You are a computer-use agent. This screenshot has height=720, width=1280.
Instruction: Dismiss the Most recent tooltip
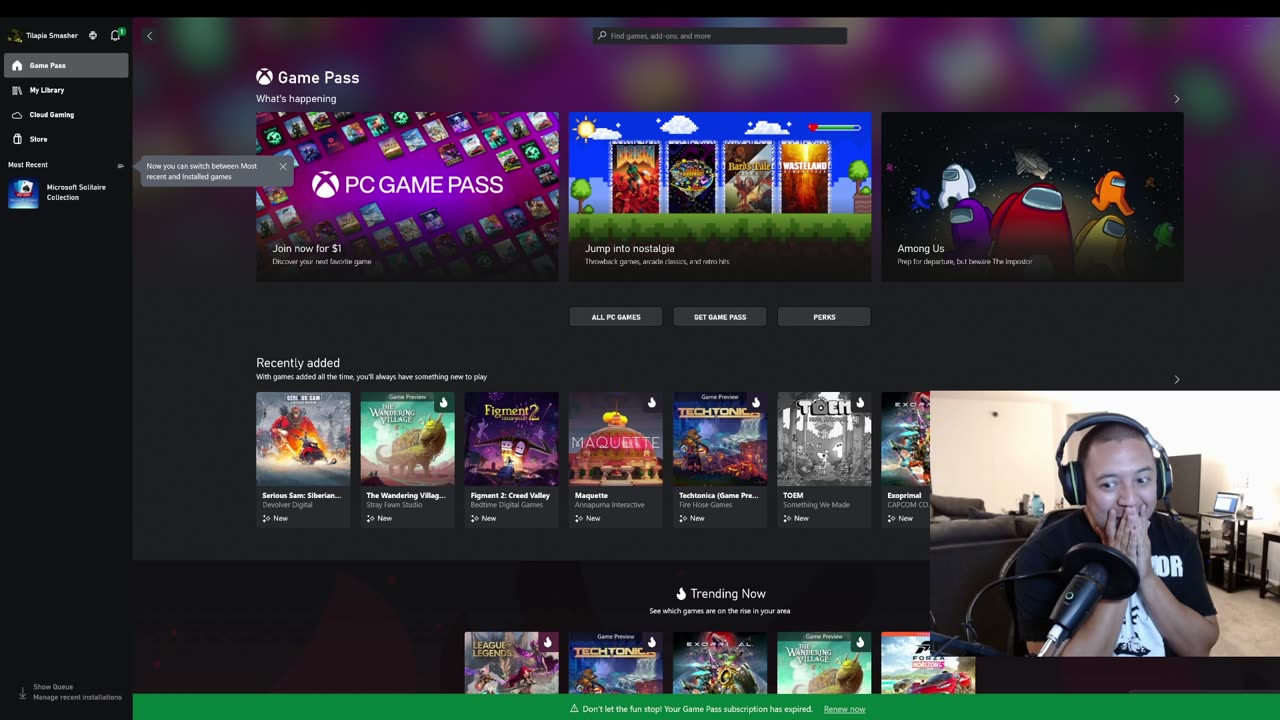coord(283,167)
